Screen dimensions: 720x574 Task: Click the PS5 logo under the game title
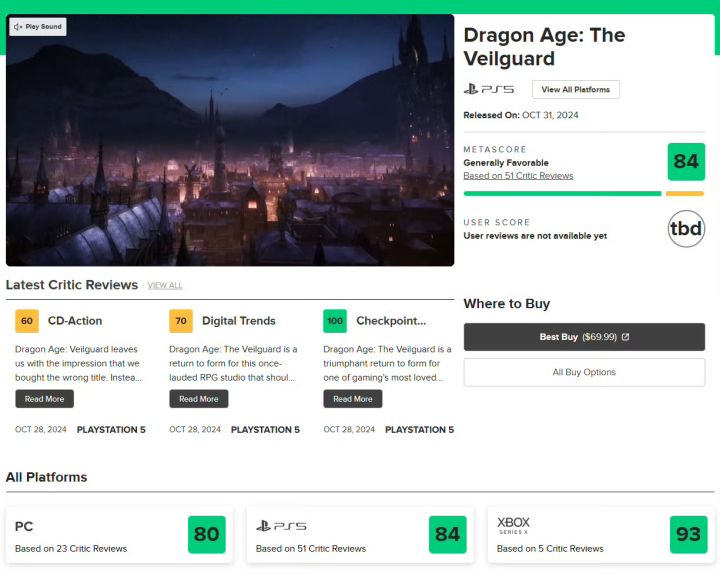click(x=488, y=90)
